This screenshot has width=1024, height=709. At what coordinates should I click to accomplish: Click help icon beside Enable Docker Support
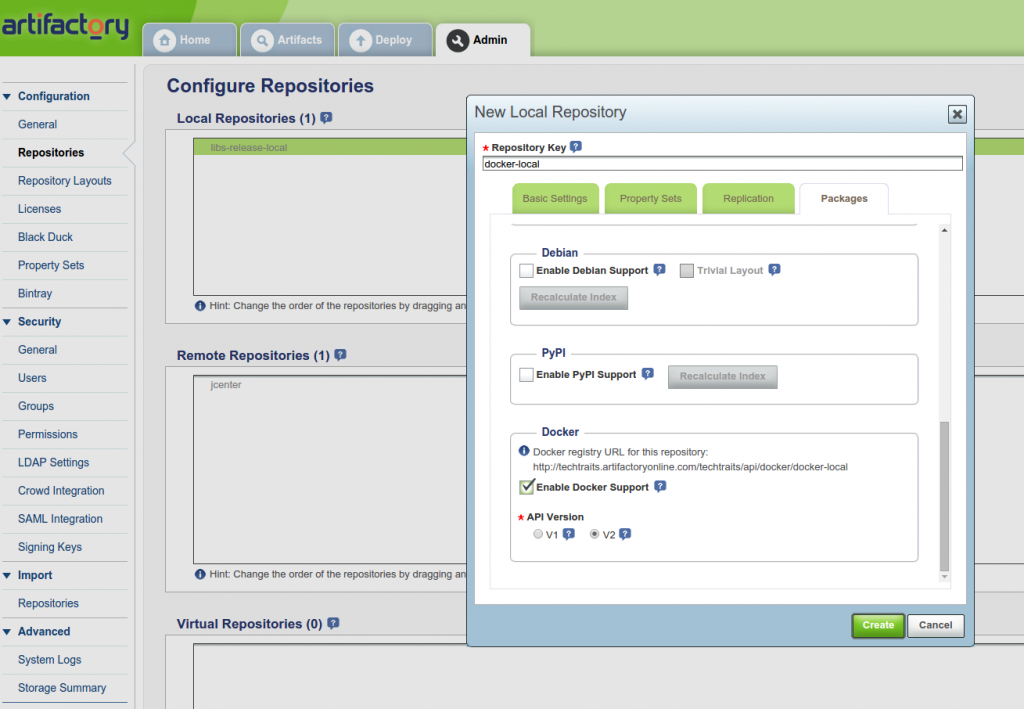coord(660,487)
